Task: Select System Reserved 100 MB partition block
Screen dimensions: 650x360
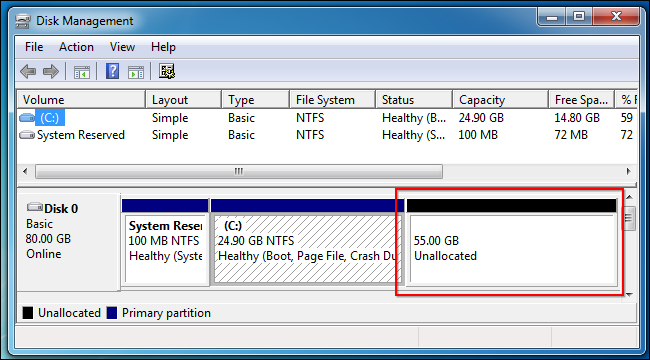Action: 165,243
